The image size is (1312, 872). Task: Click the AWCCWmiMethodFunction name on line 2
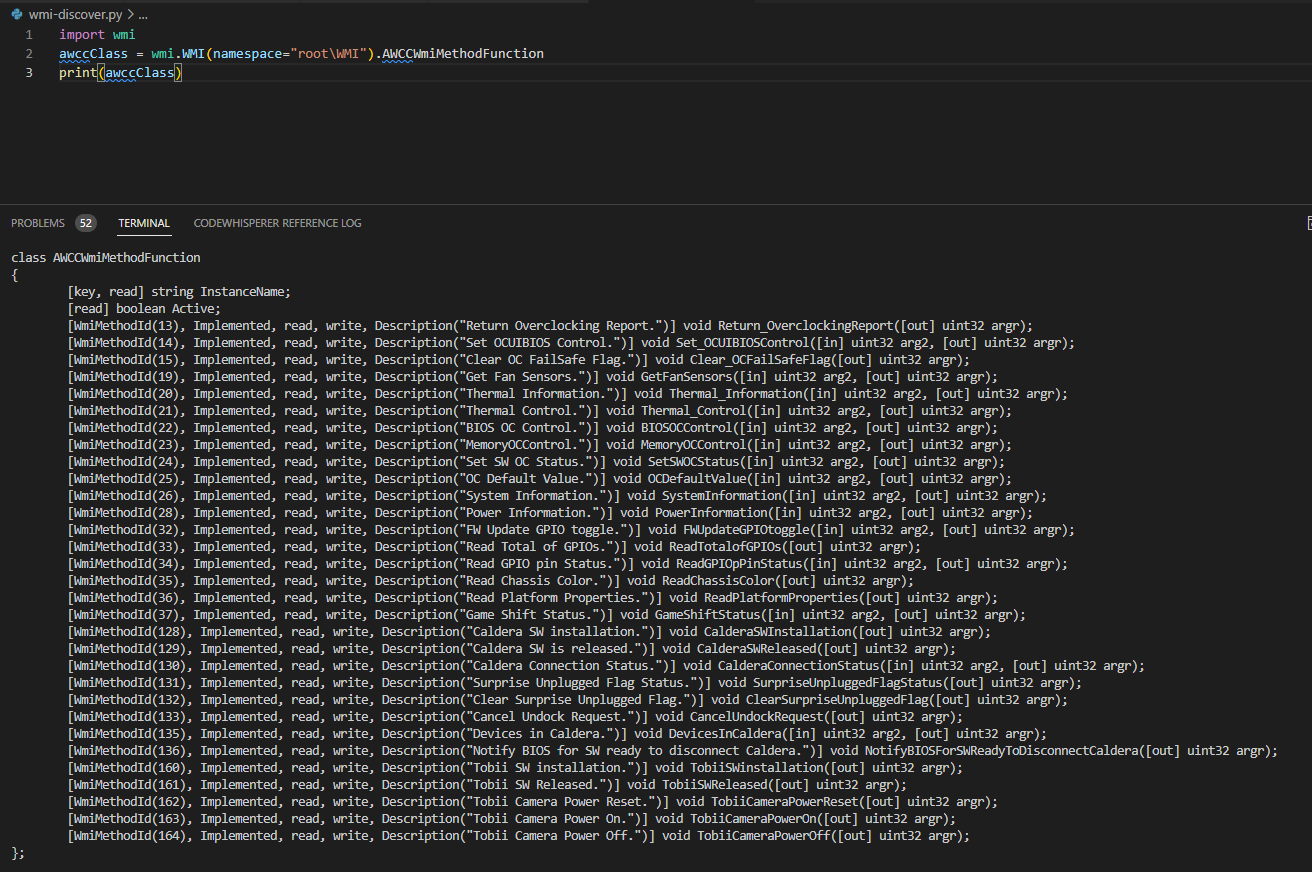tap(462, 53)
